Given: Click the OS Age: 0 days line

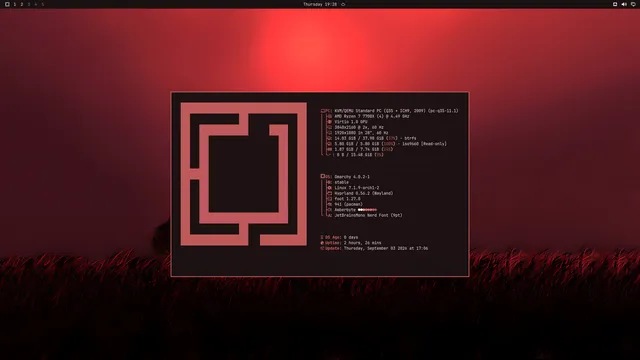Looking at the screenshot, I should click(x=339, y=237).
